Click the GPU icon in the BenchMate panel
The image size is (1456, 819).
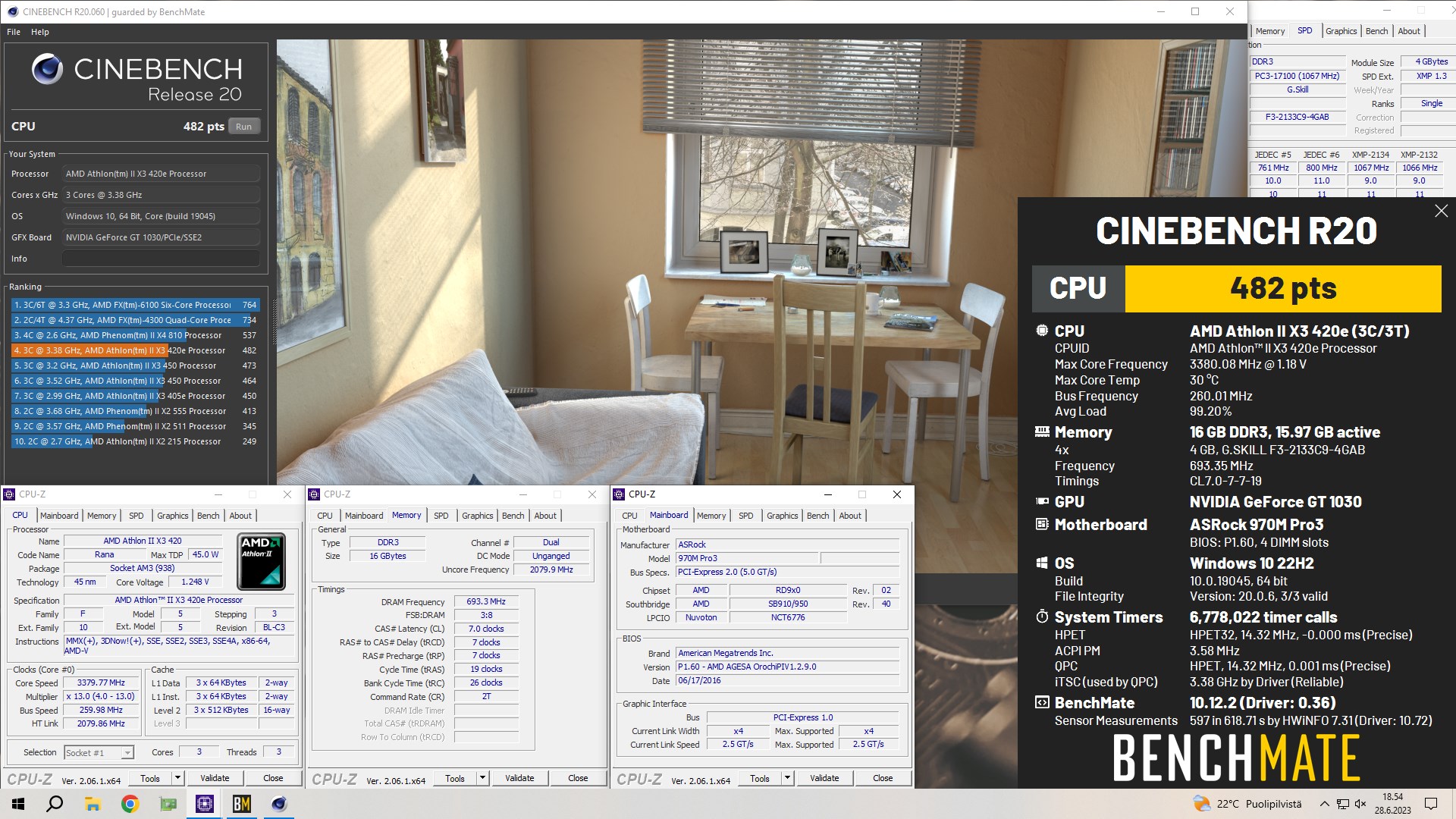[x=1042, y=501]
